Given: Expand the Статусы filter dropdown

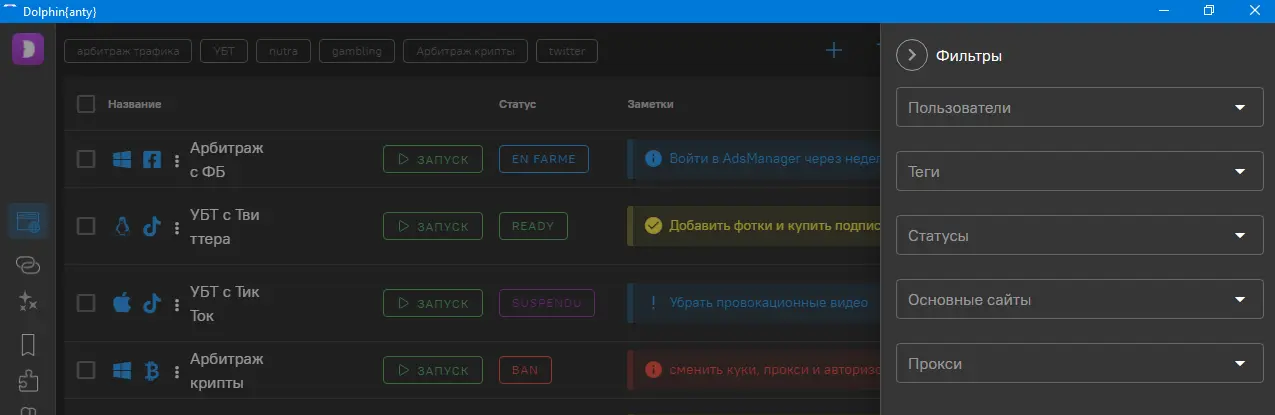Looking at the screenshot, I should (1080, 235).
